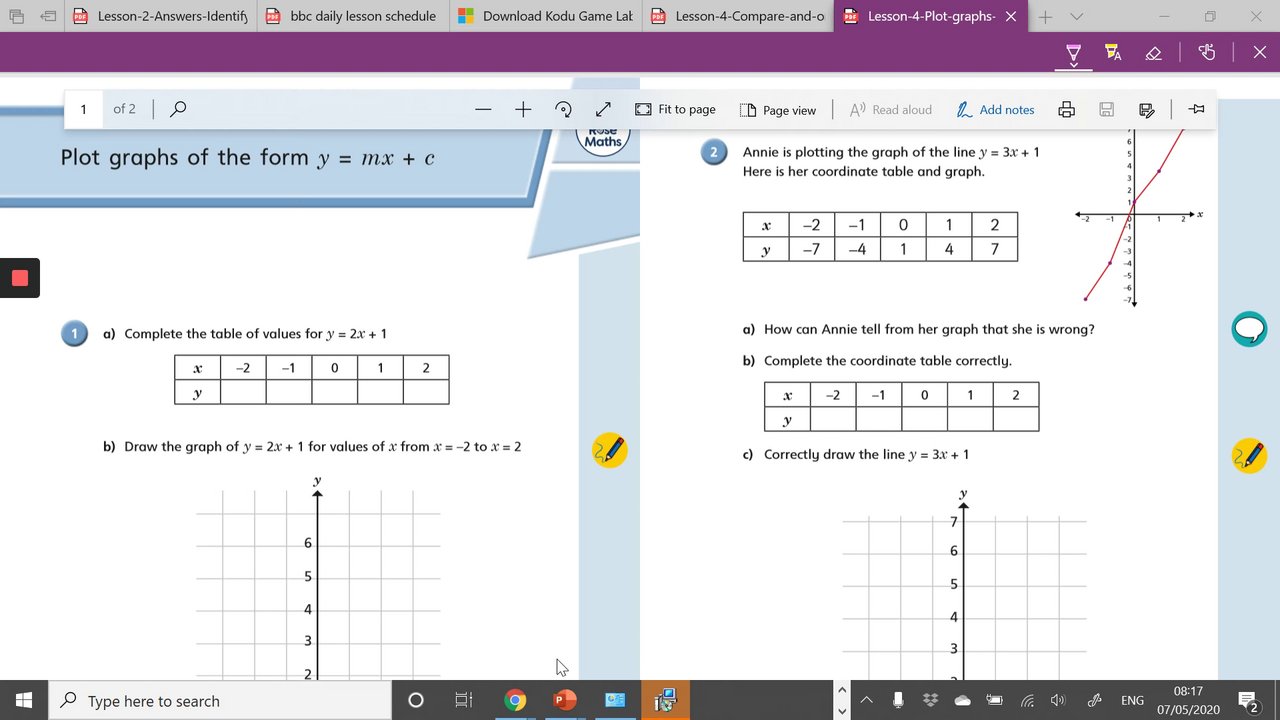Viewport: 1280px width, 720px height.
Task: Show hidden system tray icons
Action: (866, 700)
